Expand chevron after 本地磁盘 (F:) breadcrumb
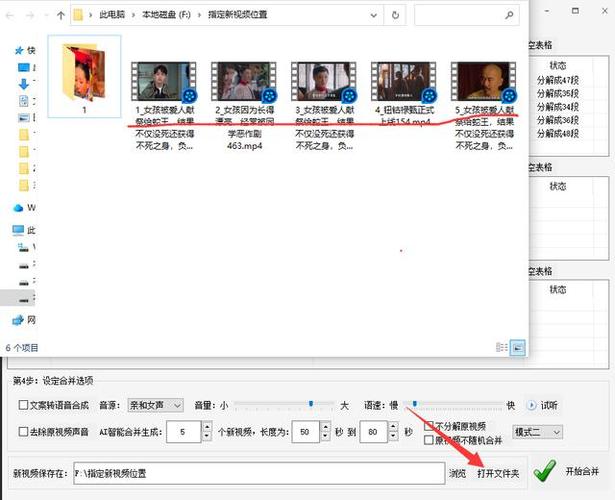The width and height of the screenshot is (615, 500). 200,15
